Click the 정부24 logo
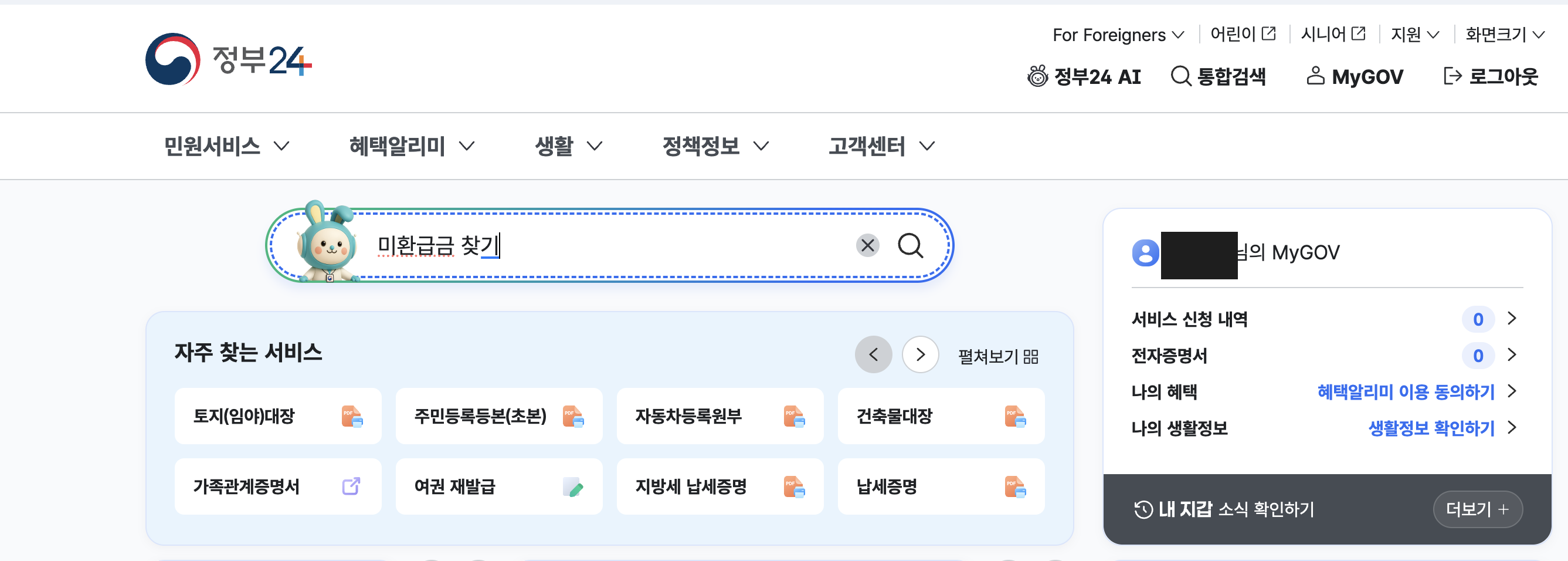The height and width of the screenshot is (561, 1568). [x=229, y=59]
